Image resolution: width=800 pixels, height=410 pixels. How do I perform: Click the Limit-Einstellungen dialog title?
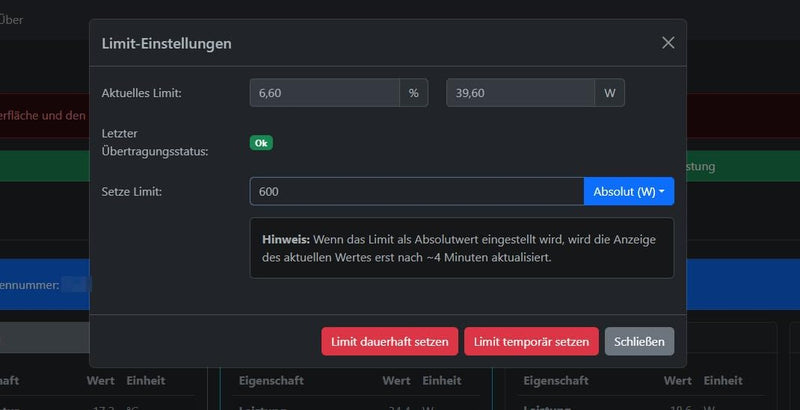click(166, 43)
